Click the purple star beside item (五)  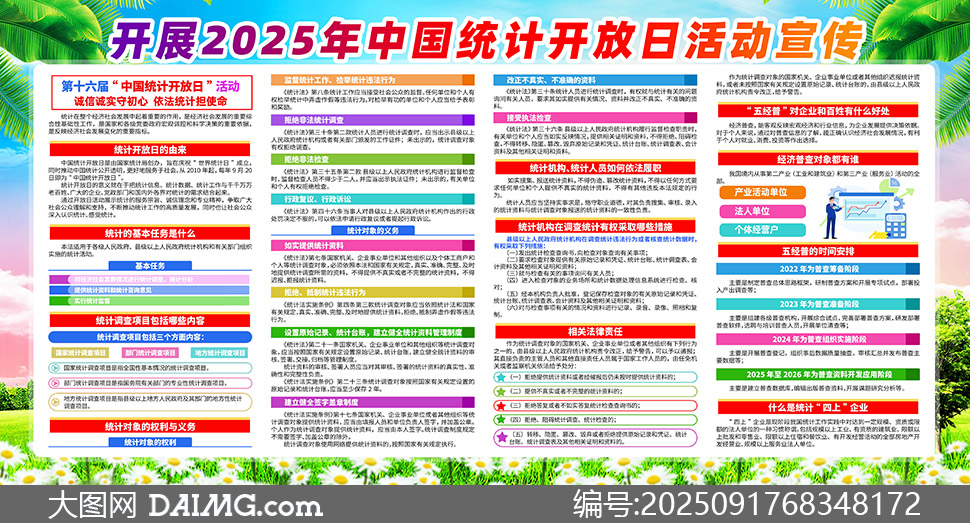pyautogui.click(x=502, y=437)
